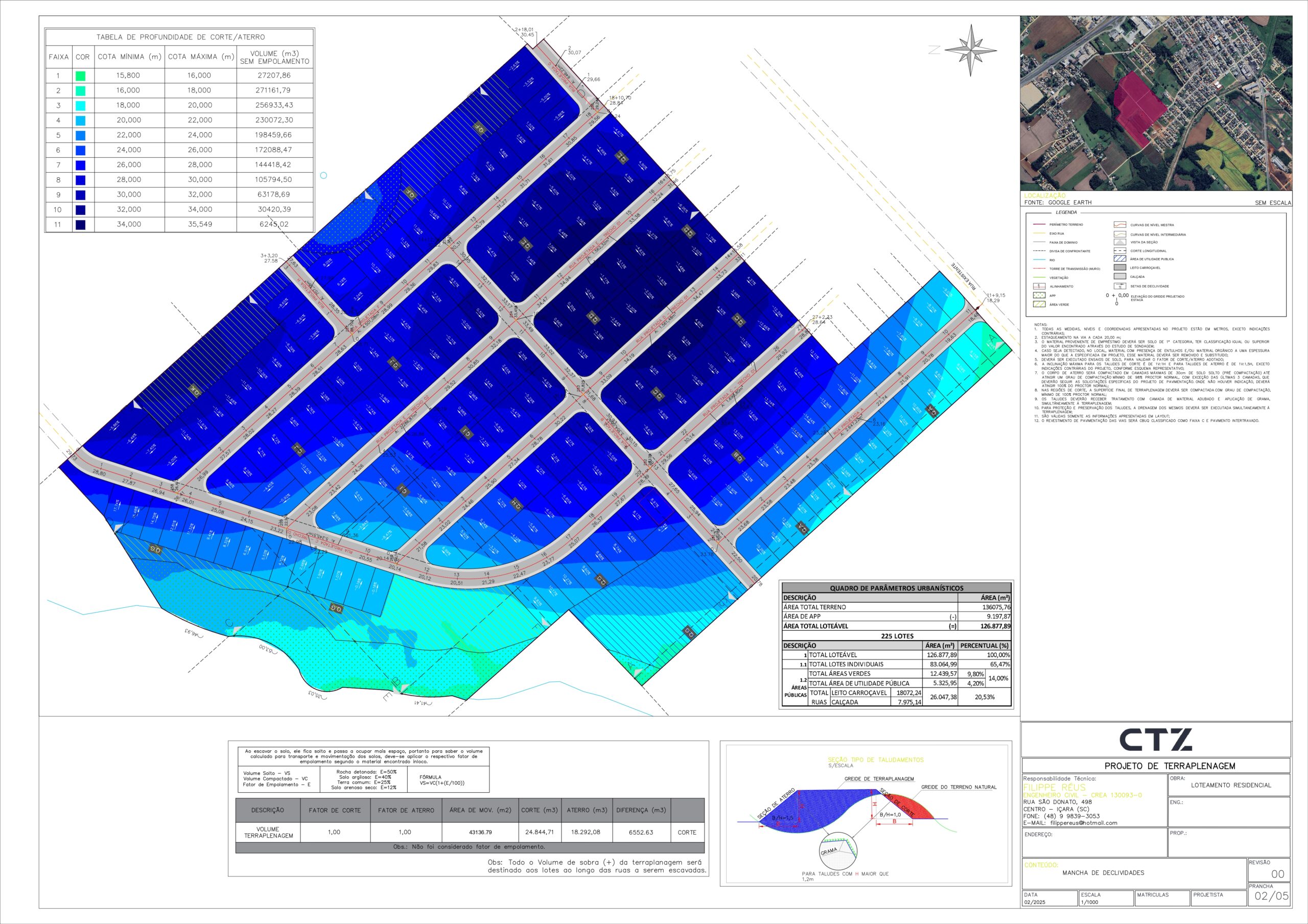Click the faixa 1 green color swatch

80,75
